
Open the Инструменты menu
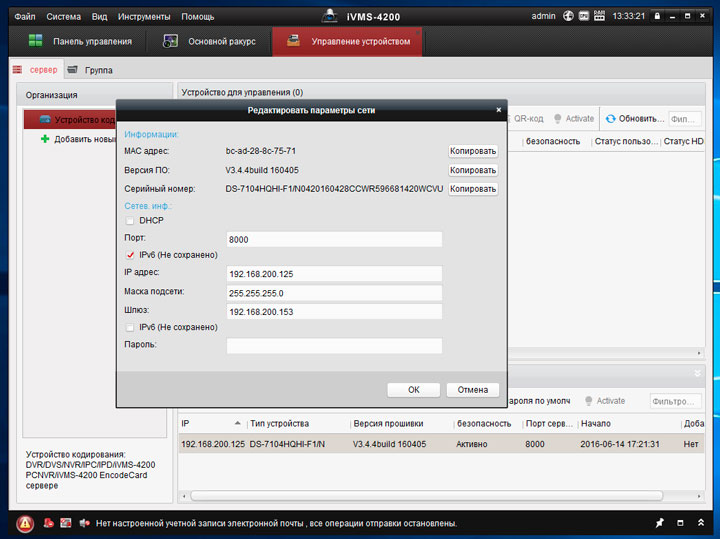pos(143,16)
